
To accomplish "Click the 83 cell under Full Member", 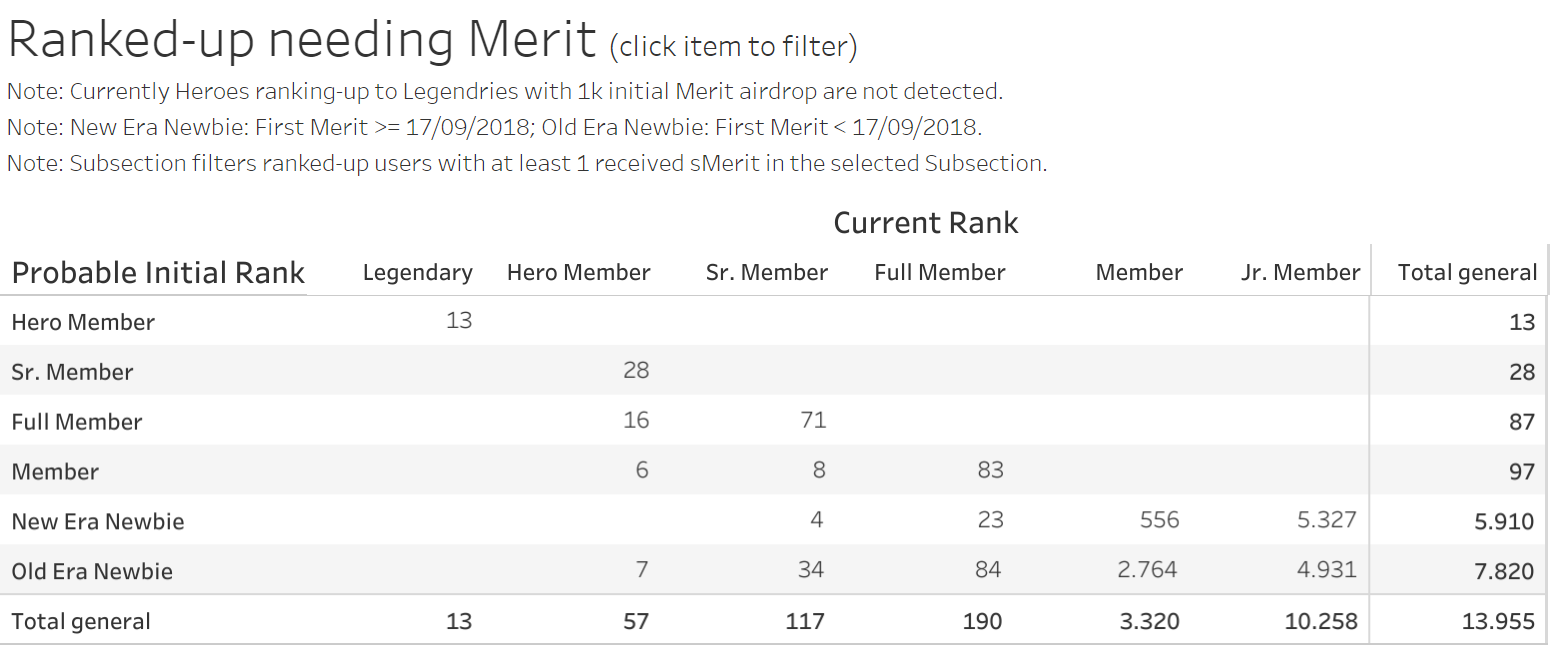I will (x=990, y=470).
